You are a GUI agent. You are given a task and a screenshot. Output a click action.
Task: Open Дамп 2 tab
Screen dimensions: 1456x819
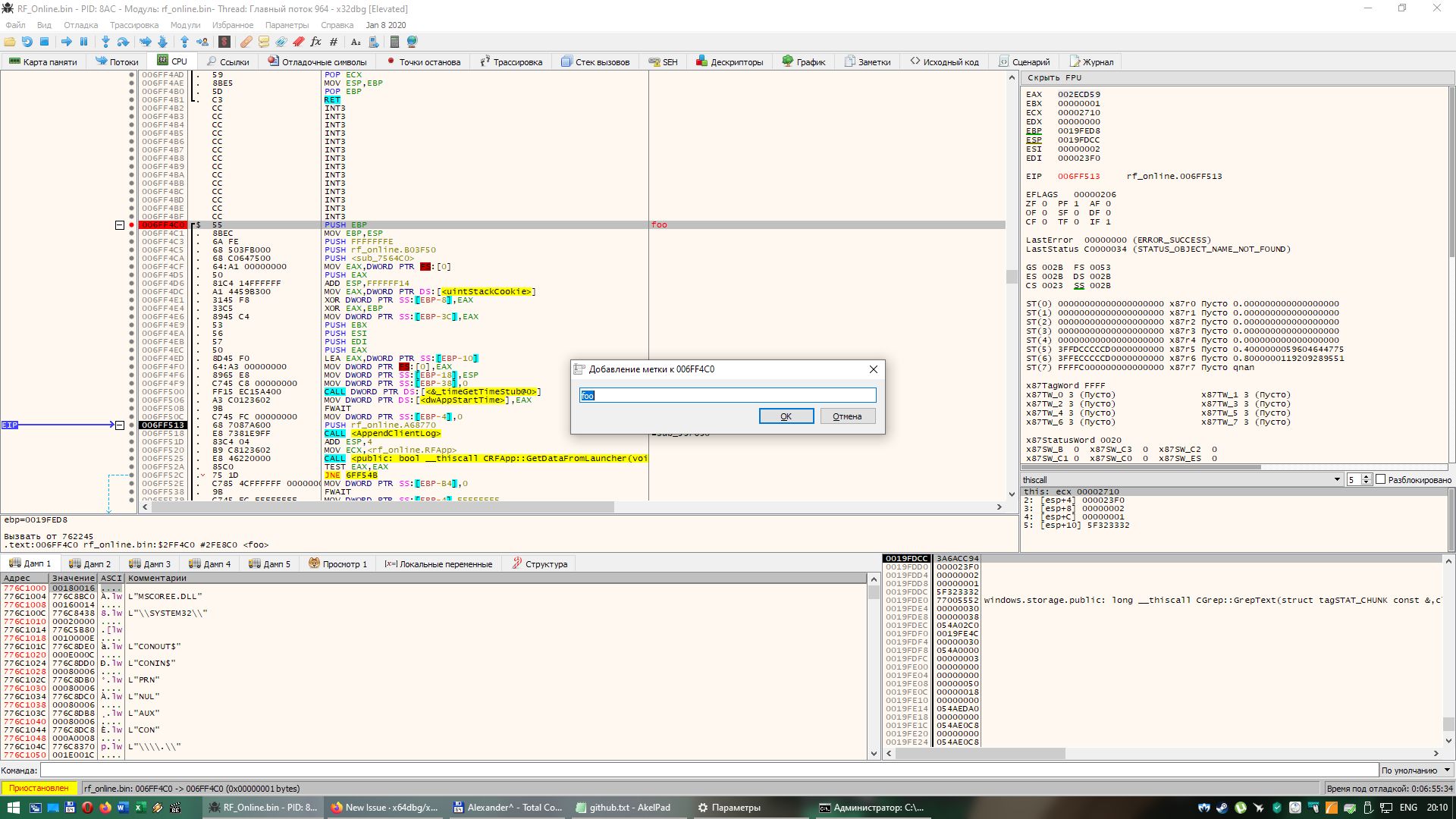pyautogui.click(x=89, y=563)
